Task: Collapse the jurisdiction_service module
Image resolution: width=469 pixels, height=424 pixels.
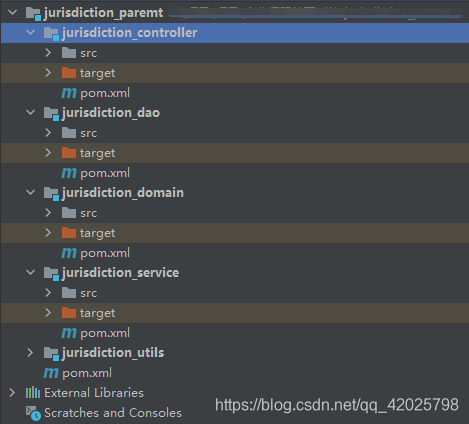Action: 31,273
